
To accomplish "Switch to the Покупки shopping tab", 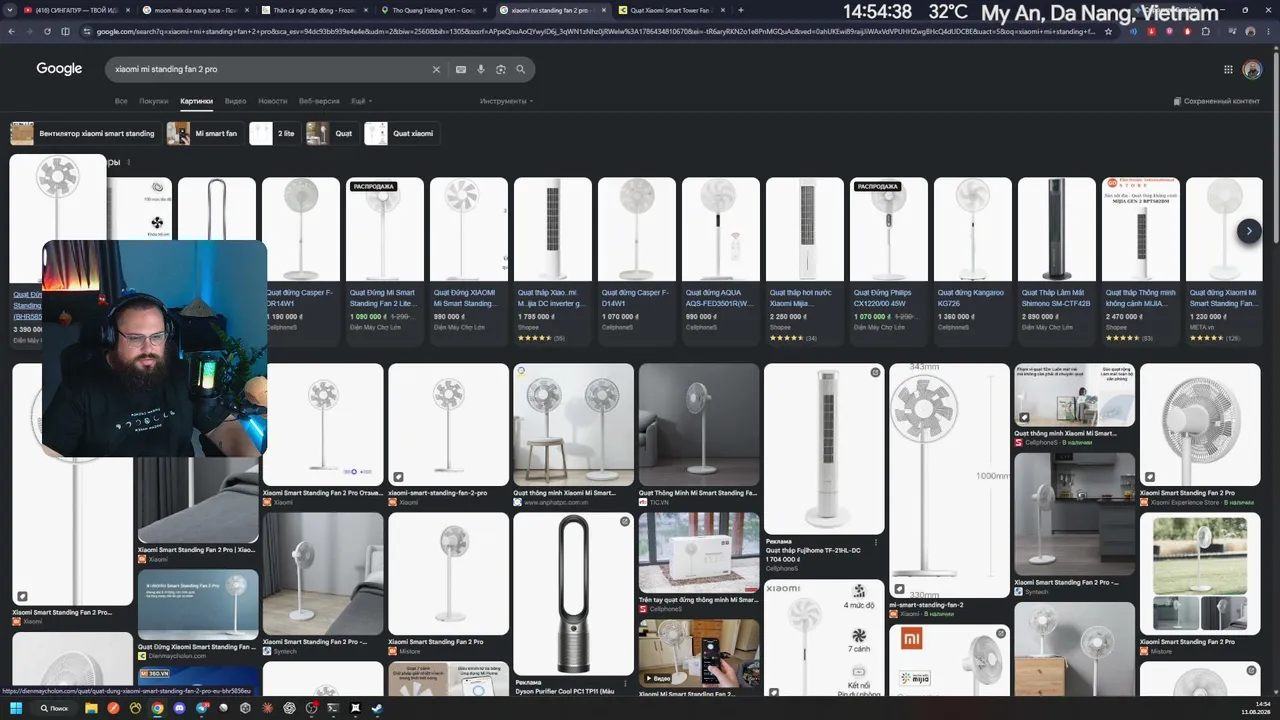I will coord(154,101).
